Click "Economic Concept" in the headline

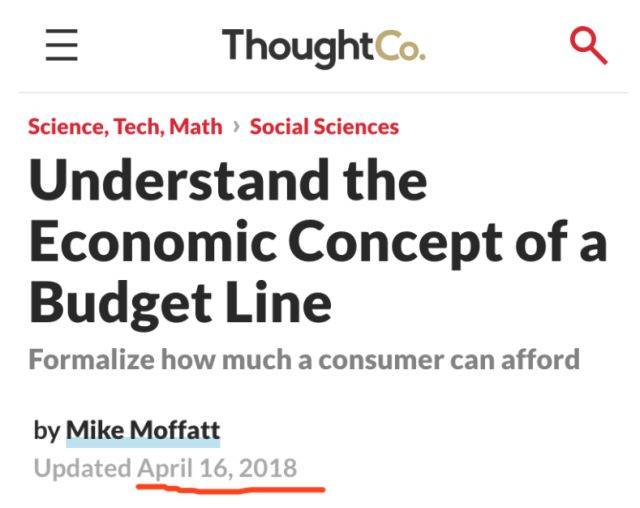pyautogui.click(x=266, y=242)
